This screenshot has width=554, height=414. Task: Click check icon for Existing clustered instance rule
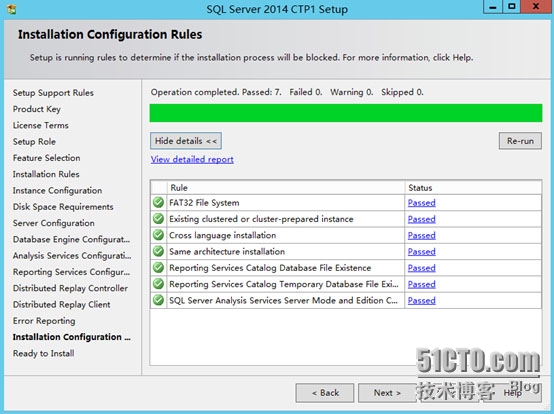[x=158, y=219]
